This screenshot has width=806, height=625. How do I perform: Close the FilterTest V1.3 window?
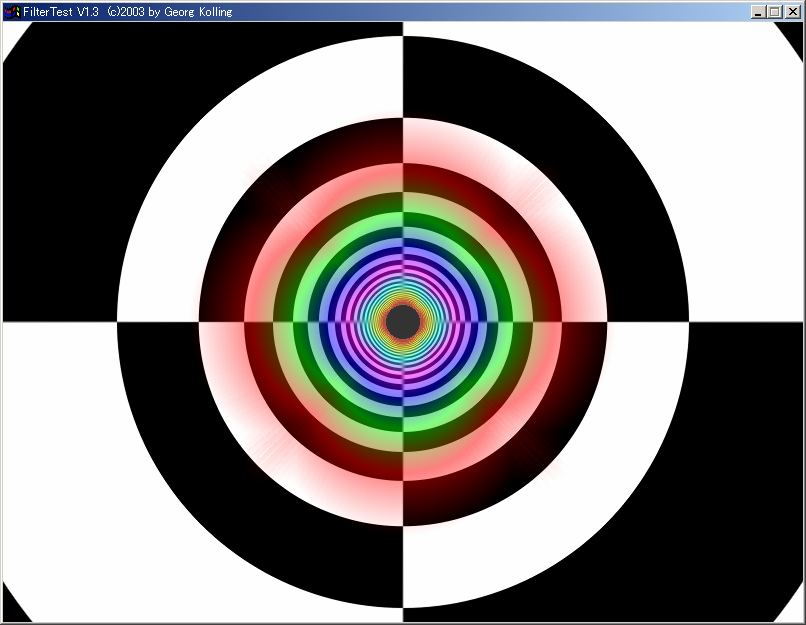pos(793,12)
